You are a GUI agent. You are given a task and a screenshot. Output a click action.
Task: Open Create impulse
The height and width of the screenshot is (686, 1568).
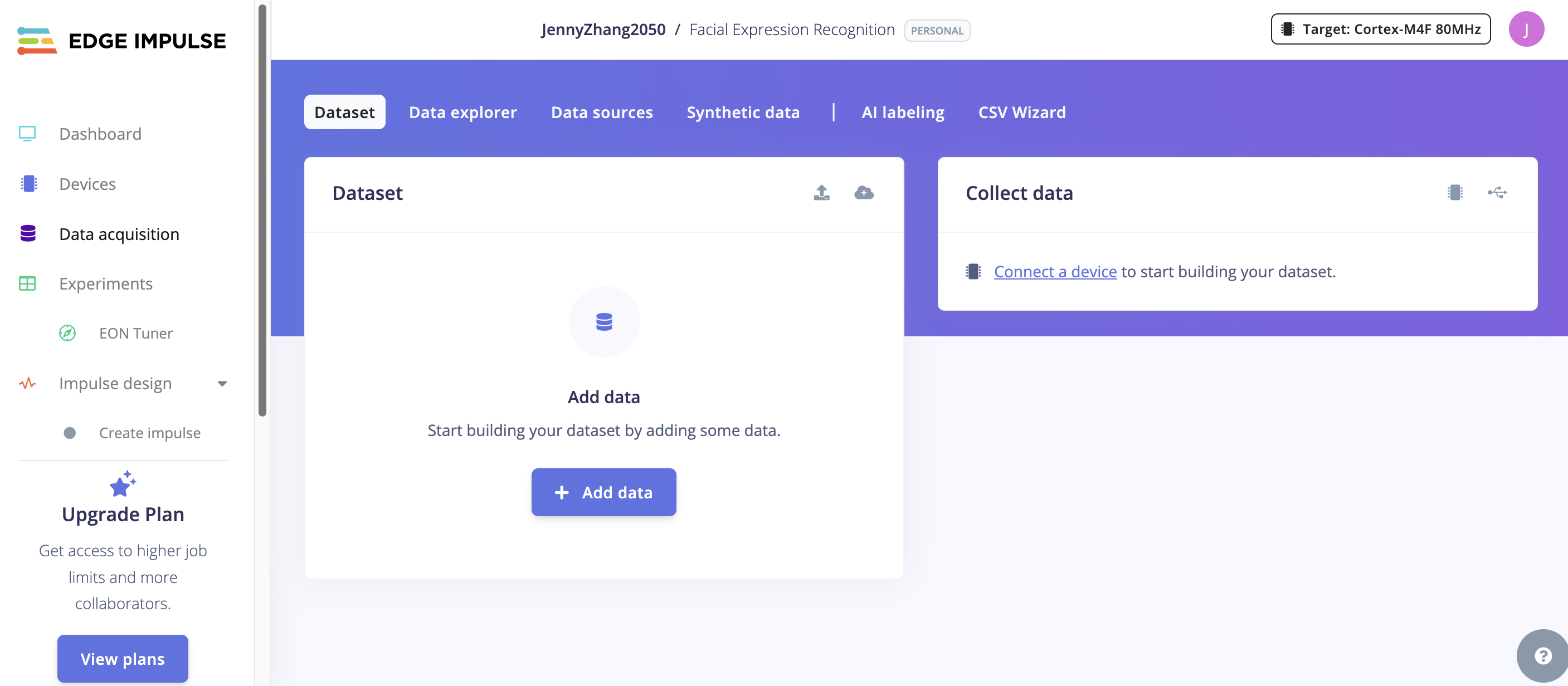pos(150,433)
